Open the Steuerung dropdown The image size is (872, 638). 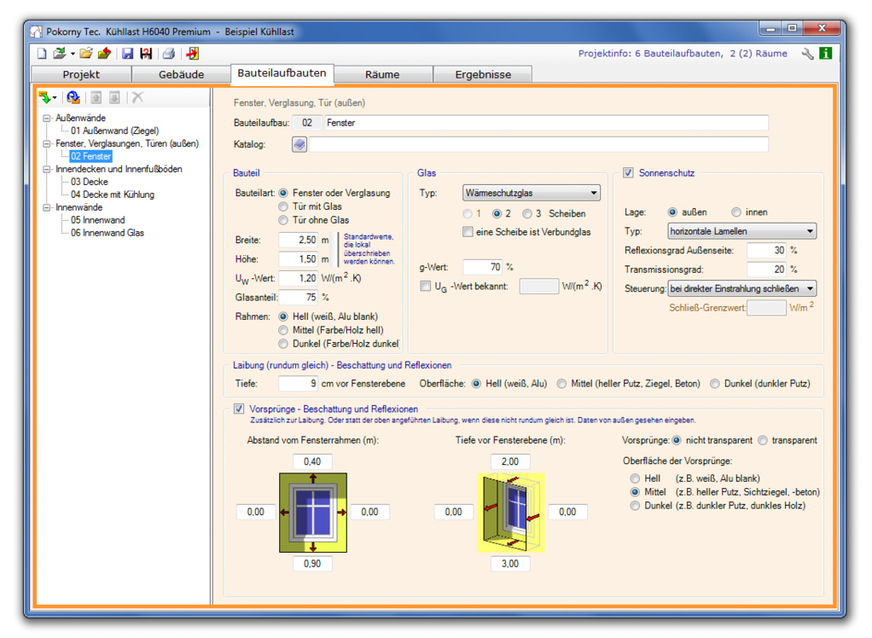click(741, 288)
